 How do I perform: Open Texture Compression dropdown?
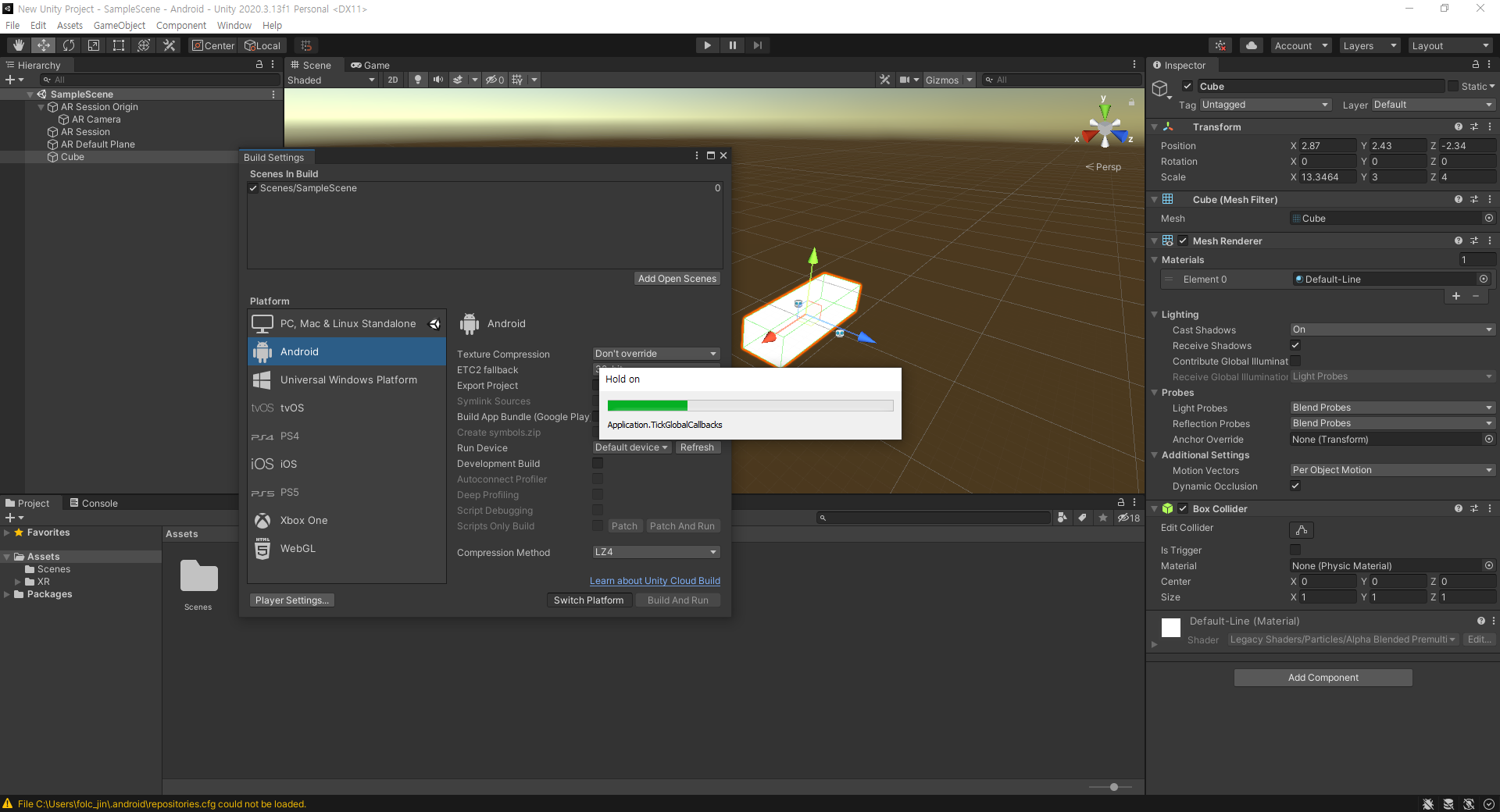point(656,354)
